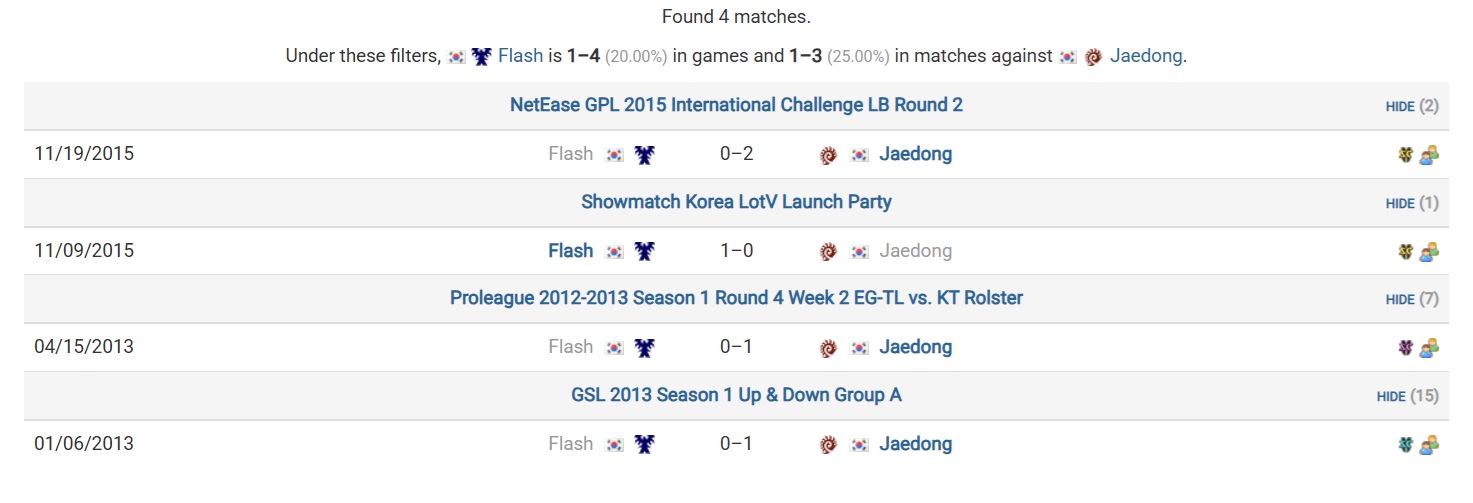Screen dimensions: 1473x503
Task: Open the Flash player link in the summary sentence
Action: pos(520,56)
